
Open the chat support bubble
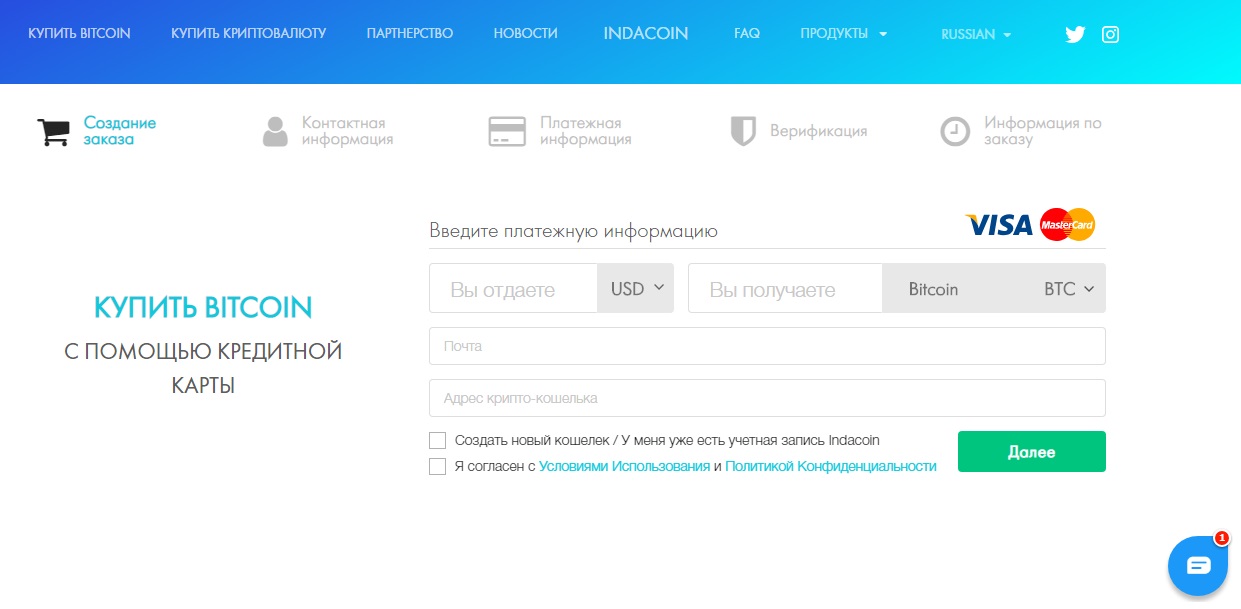pos(1198,566)
